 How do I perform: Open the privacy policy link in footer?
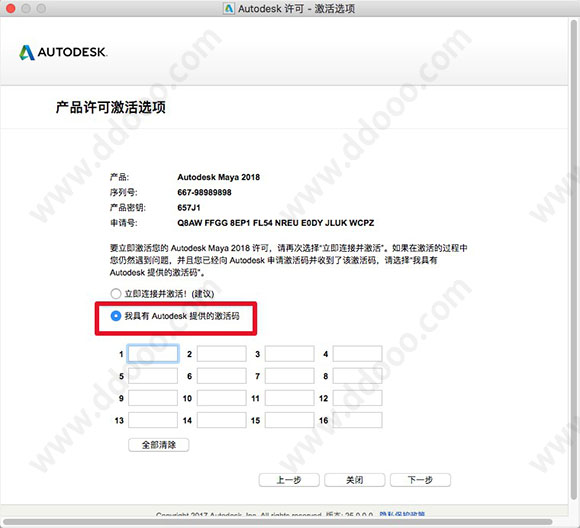coord(402,514)
